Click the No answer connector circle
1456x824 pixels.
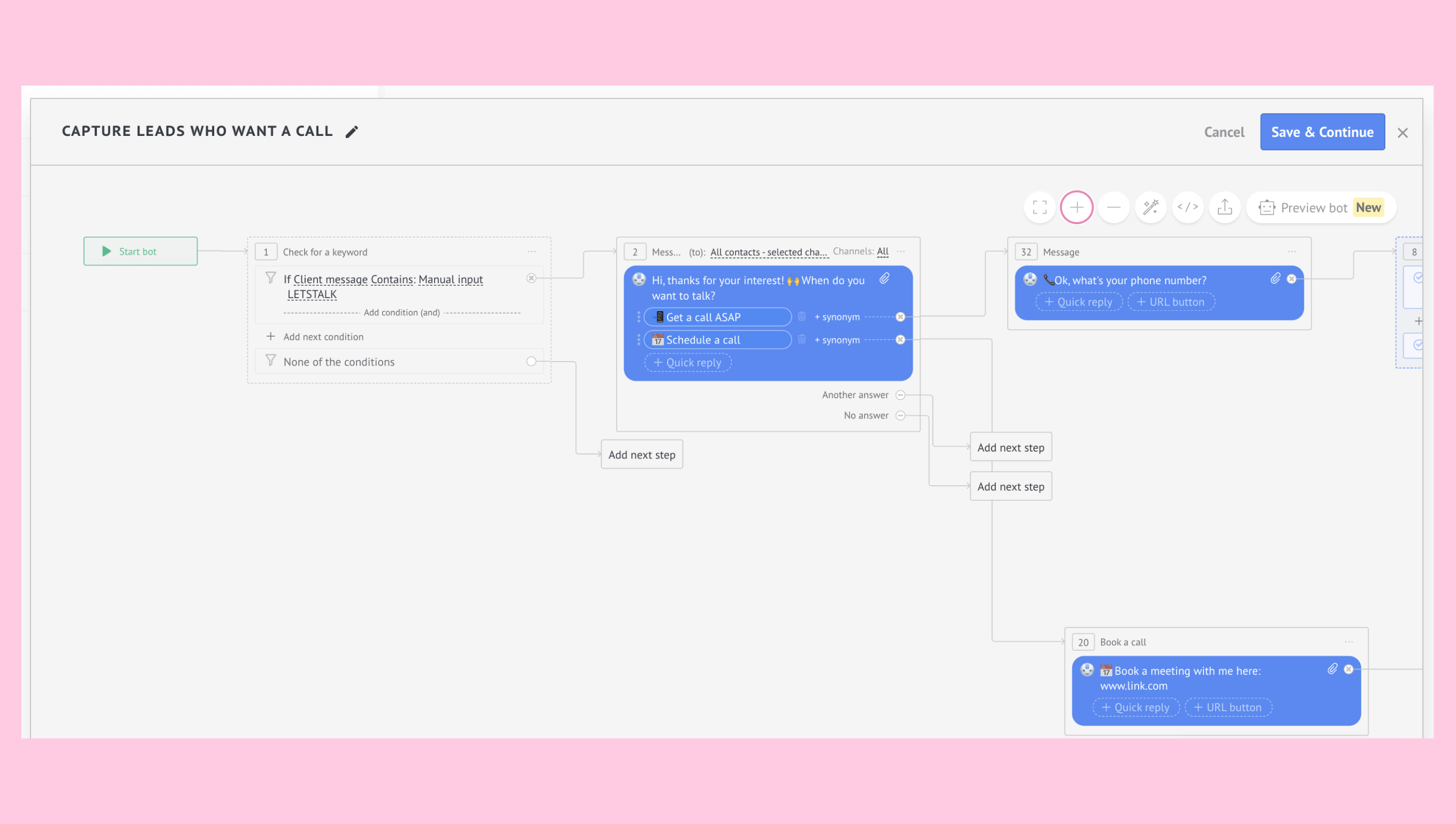(900, 415)
